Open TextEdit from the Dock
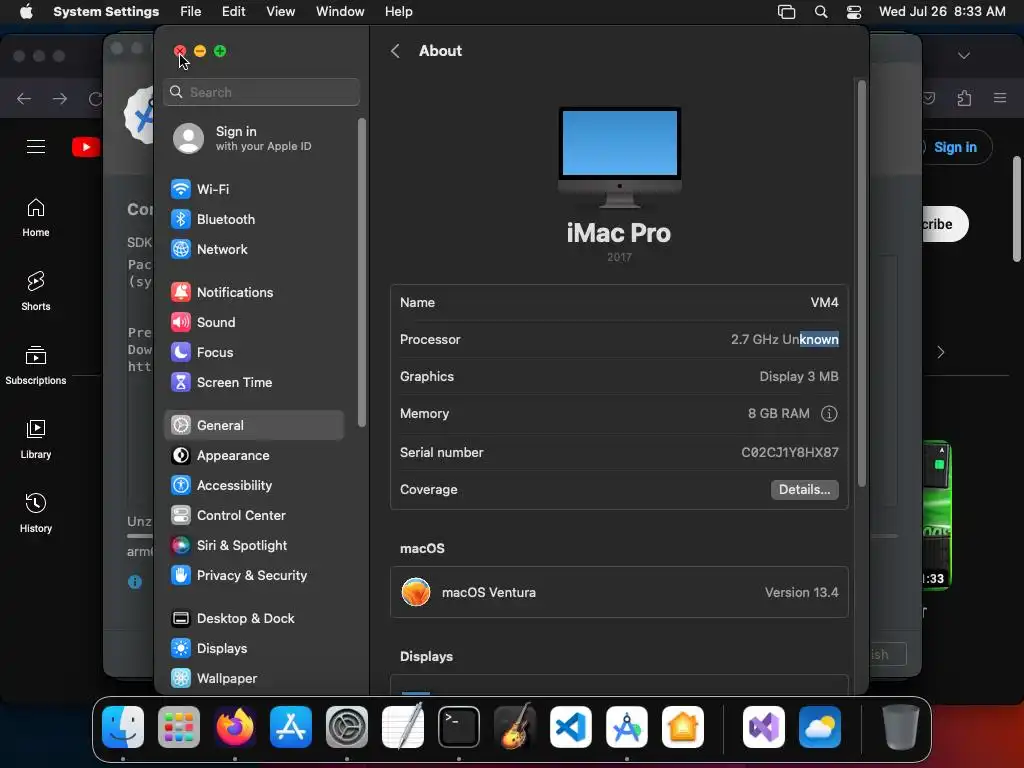Screen dimensions: 1024x768 pyautogui.click(x=403, y=727)
